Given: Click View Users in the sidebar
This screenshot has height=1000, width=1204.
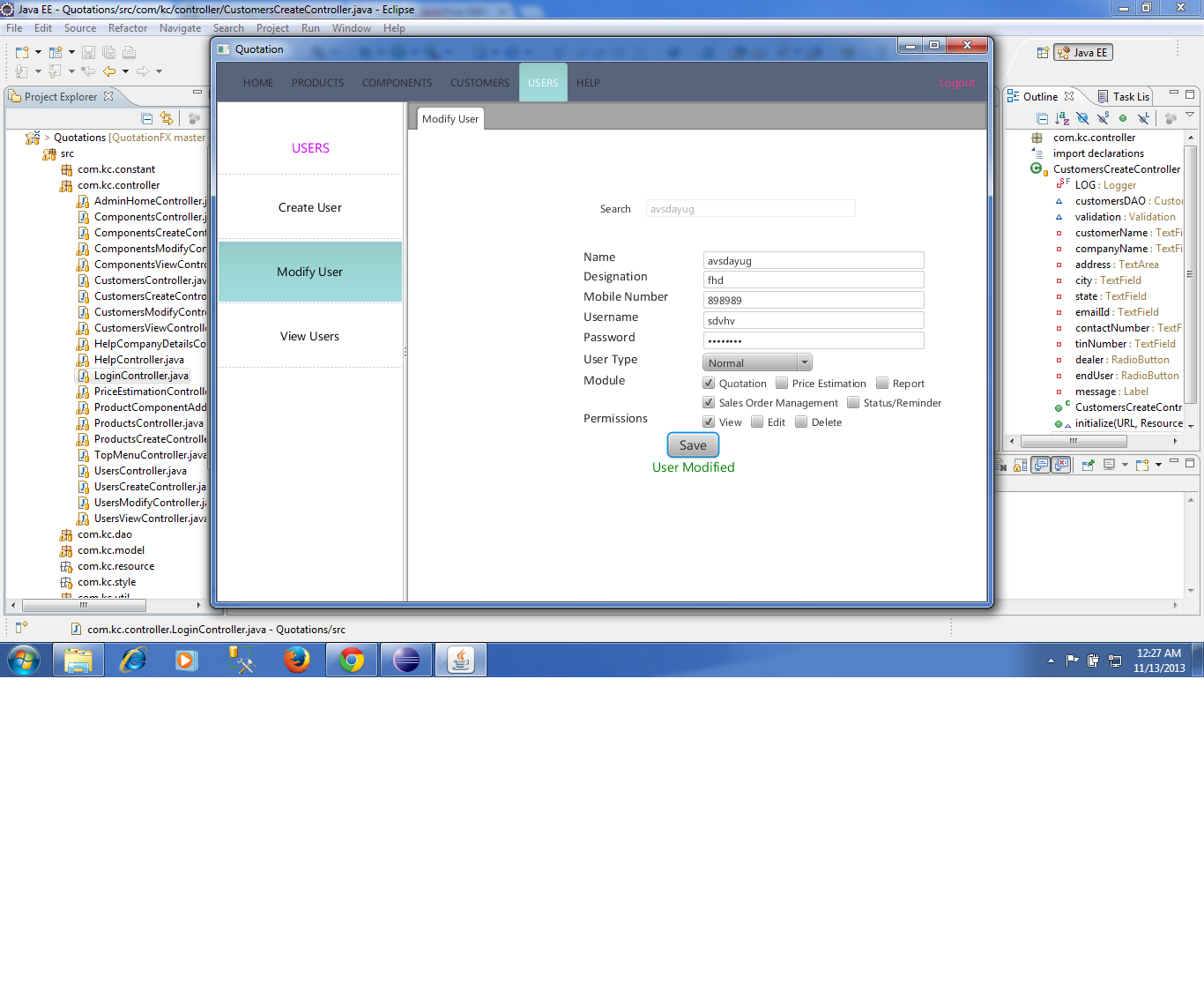Looking at the screenshot, I should pos(310,336).
